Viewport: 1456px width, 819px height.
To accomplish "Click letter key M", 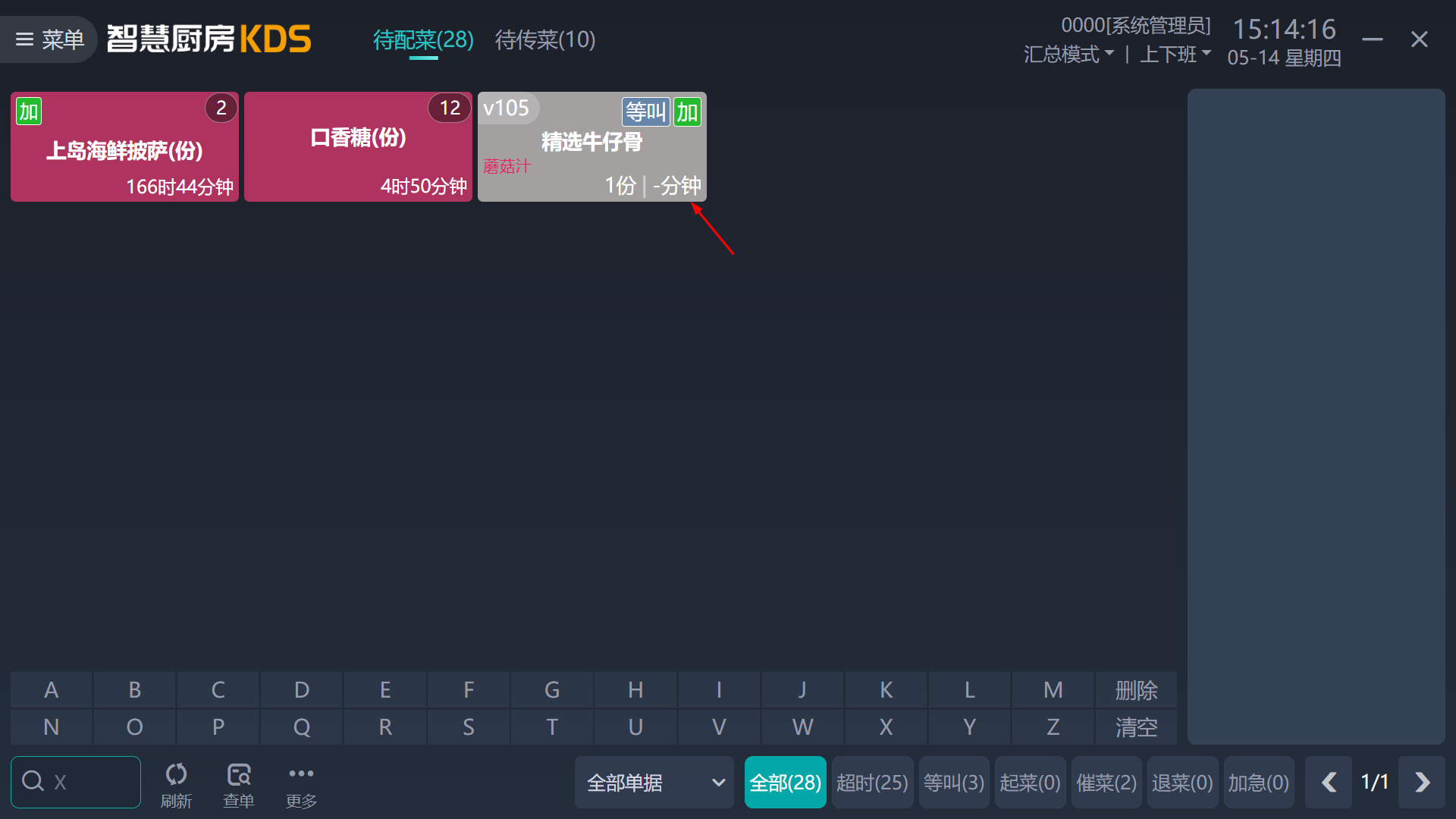I will click(1053, 690).
